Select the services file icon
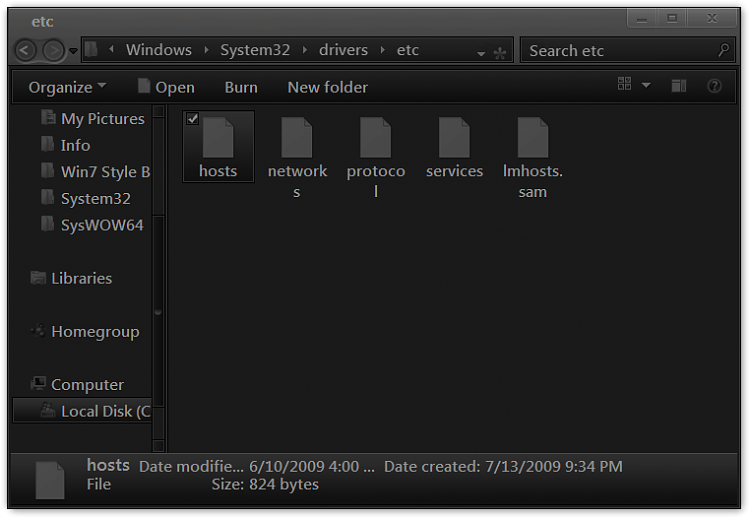Viewport: 750px width, 518px height. point(454,137)
